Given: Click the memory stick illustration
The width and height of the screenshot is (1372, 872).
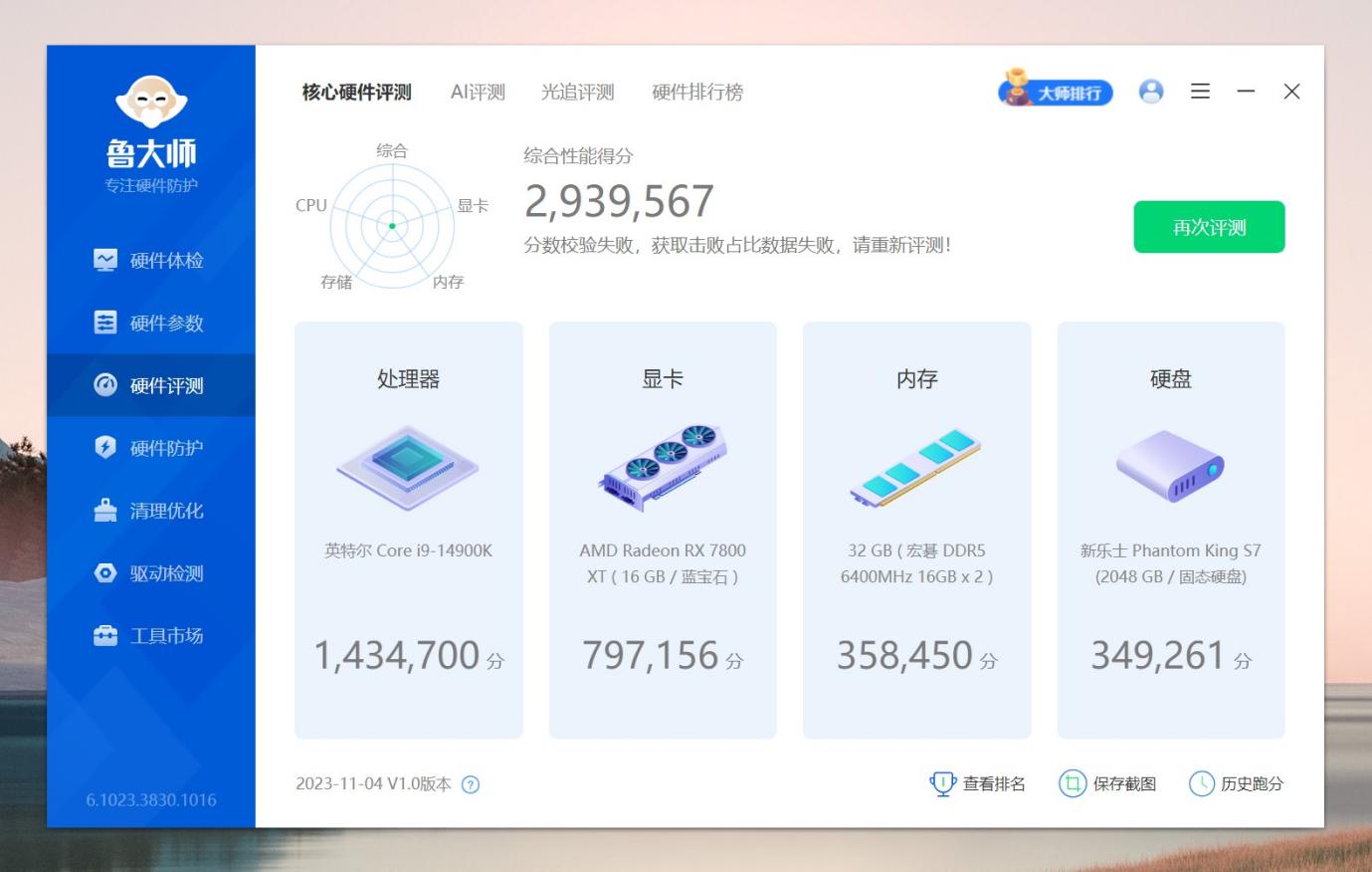Looking at the screenshot, I should click(916, 469).
